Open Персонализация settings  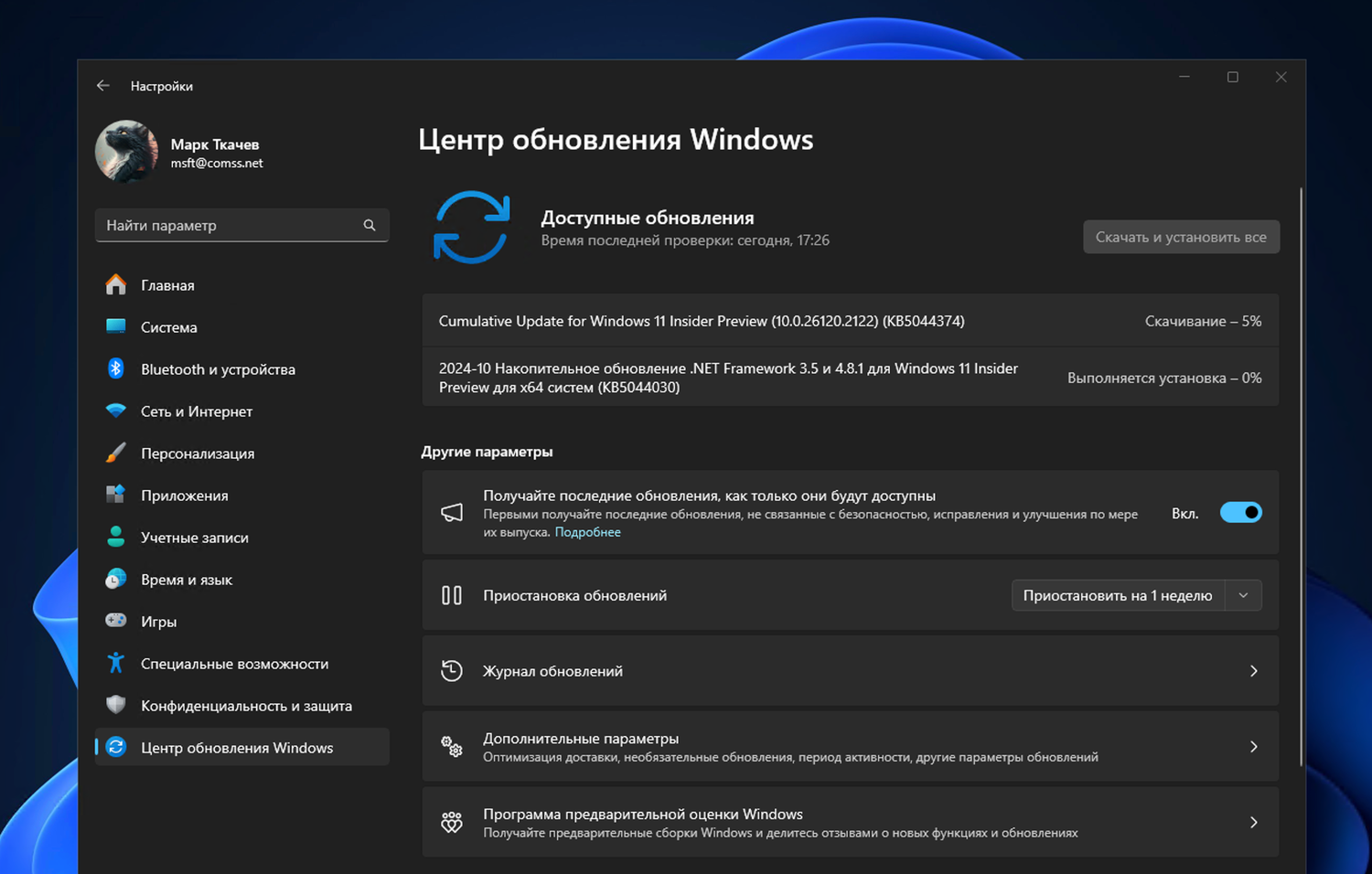(241, 453)
